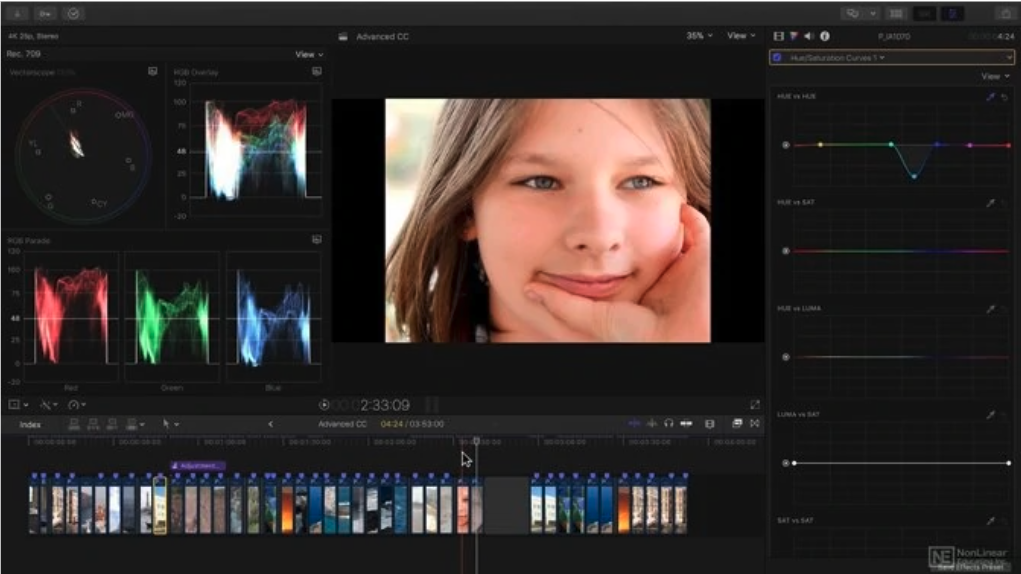1021x574 pixels.
Task: Select the SAT vs SAT eyedropper
Action: click(990, 521)
